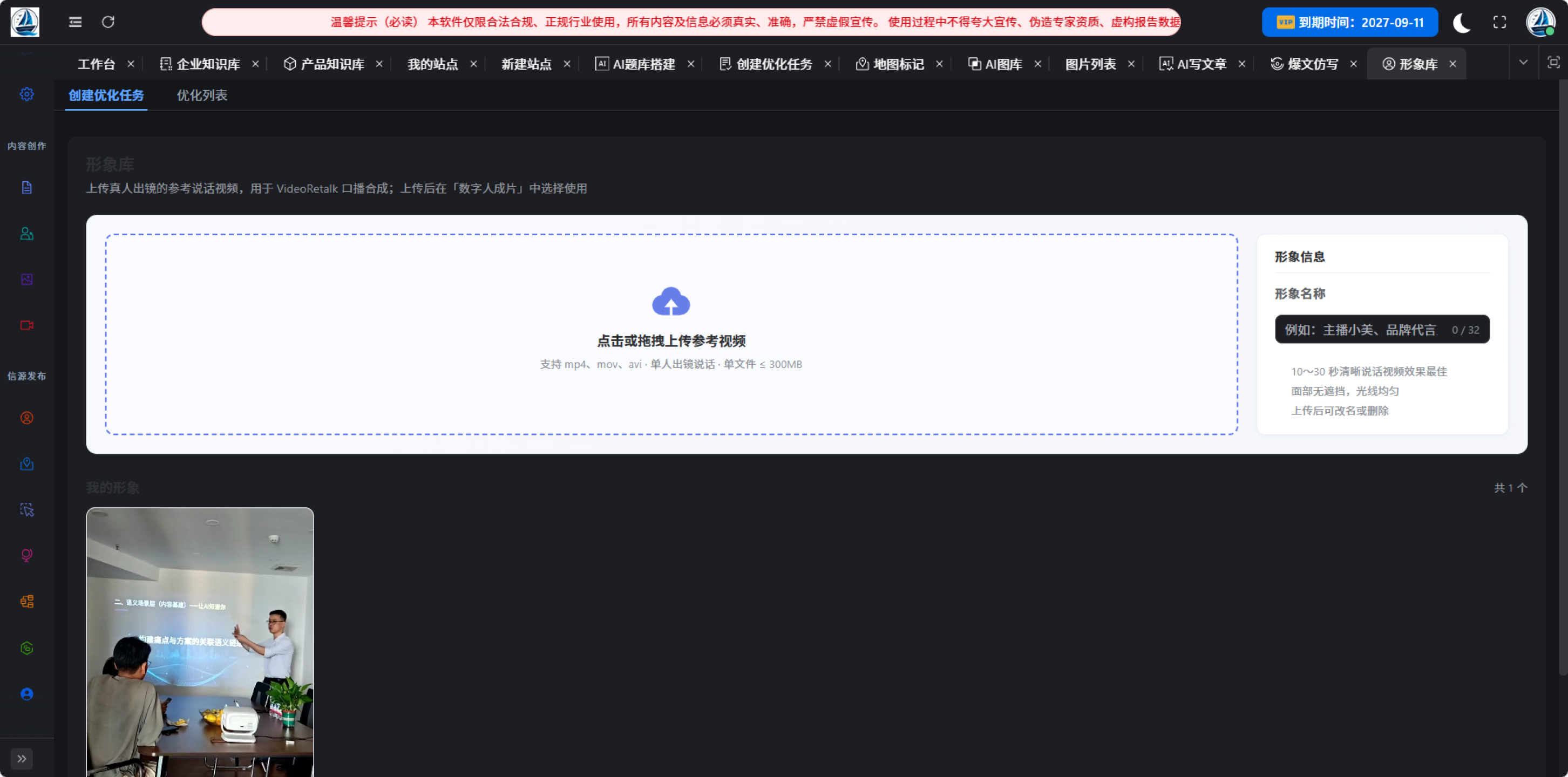Collapse the sidebar menu hamburger icon
The height and width of the screenshot is (777, 1568).
[x=76, y=22]
